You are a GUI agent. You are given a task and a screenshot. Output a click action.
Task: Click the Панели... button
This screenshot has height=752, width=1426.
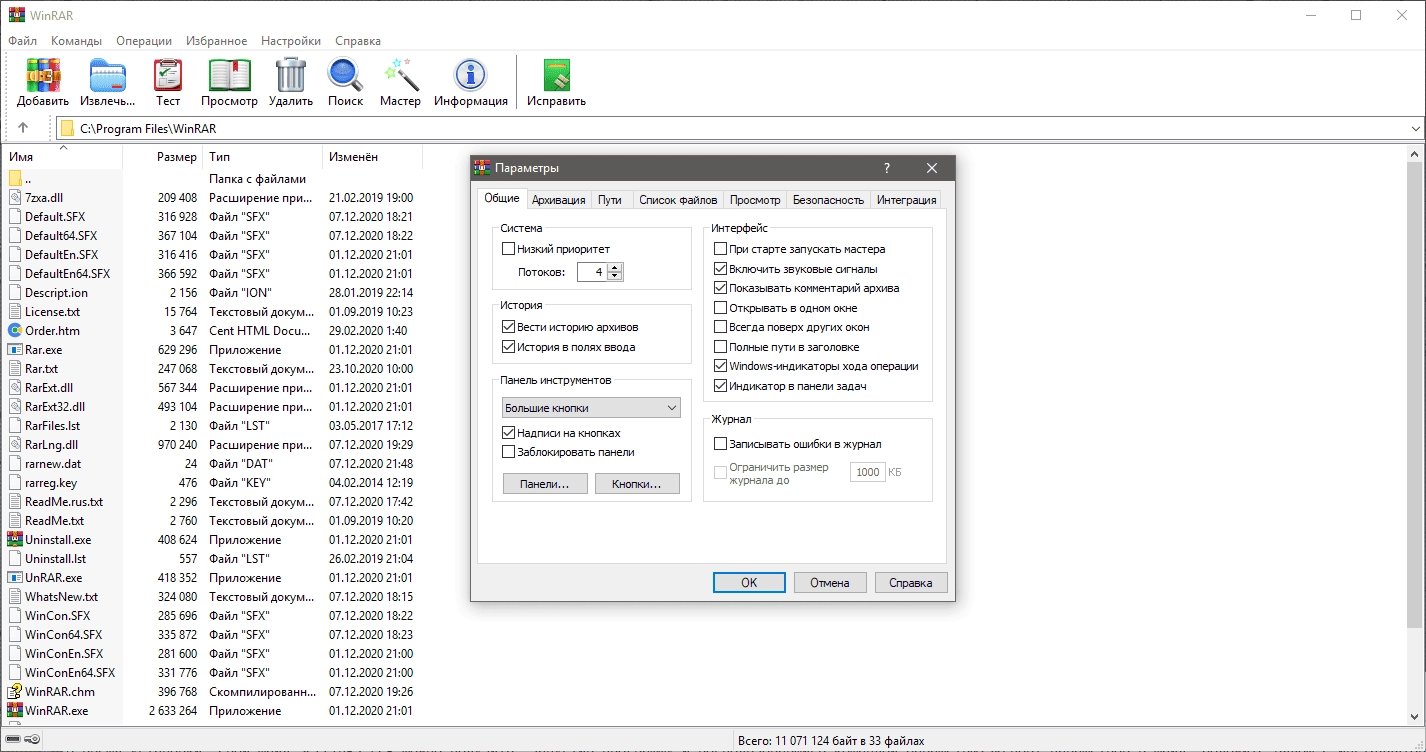click(x=545, y=484)
